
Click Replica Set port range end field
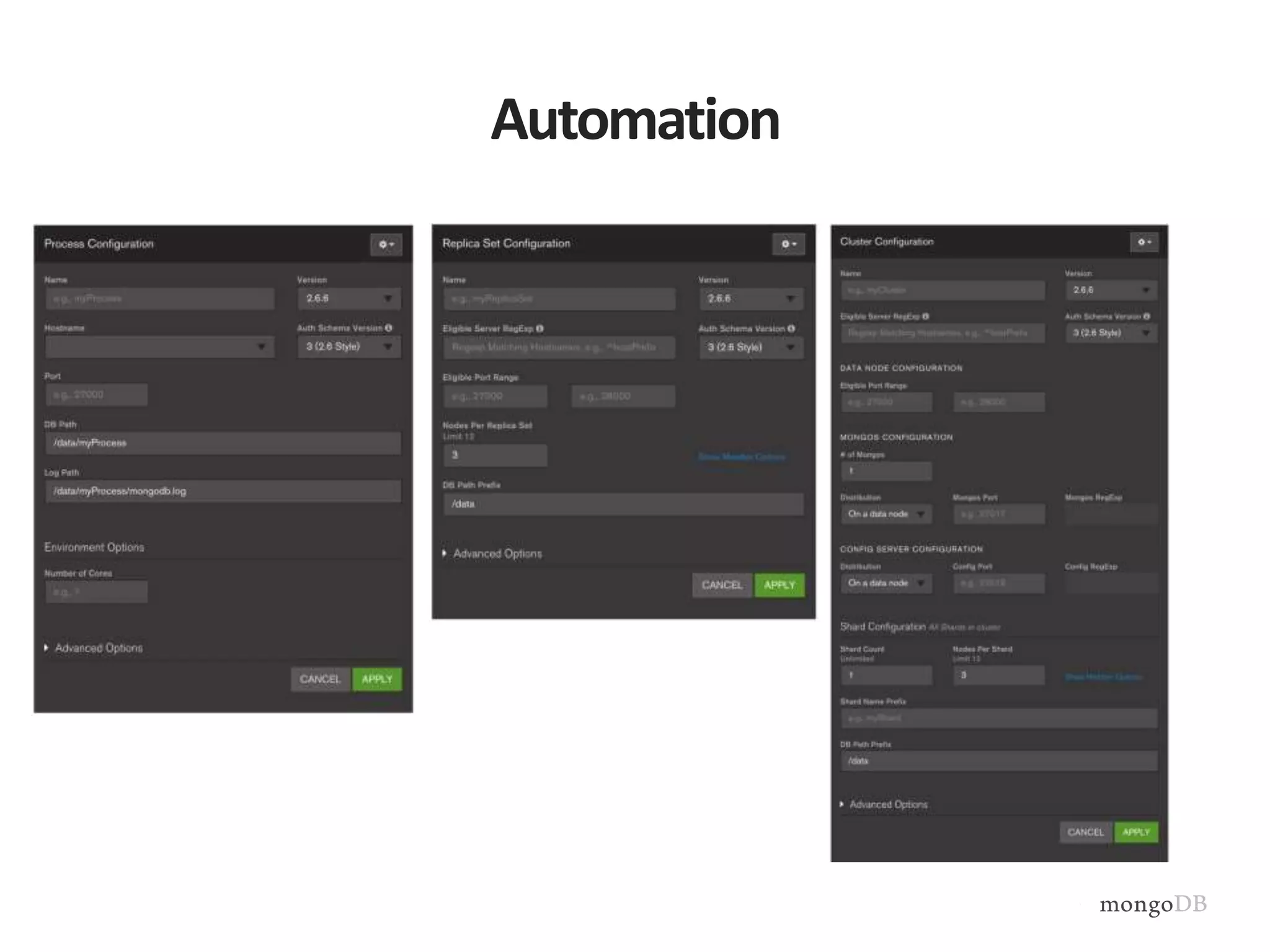point(623,396)
